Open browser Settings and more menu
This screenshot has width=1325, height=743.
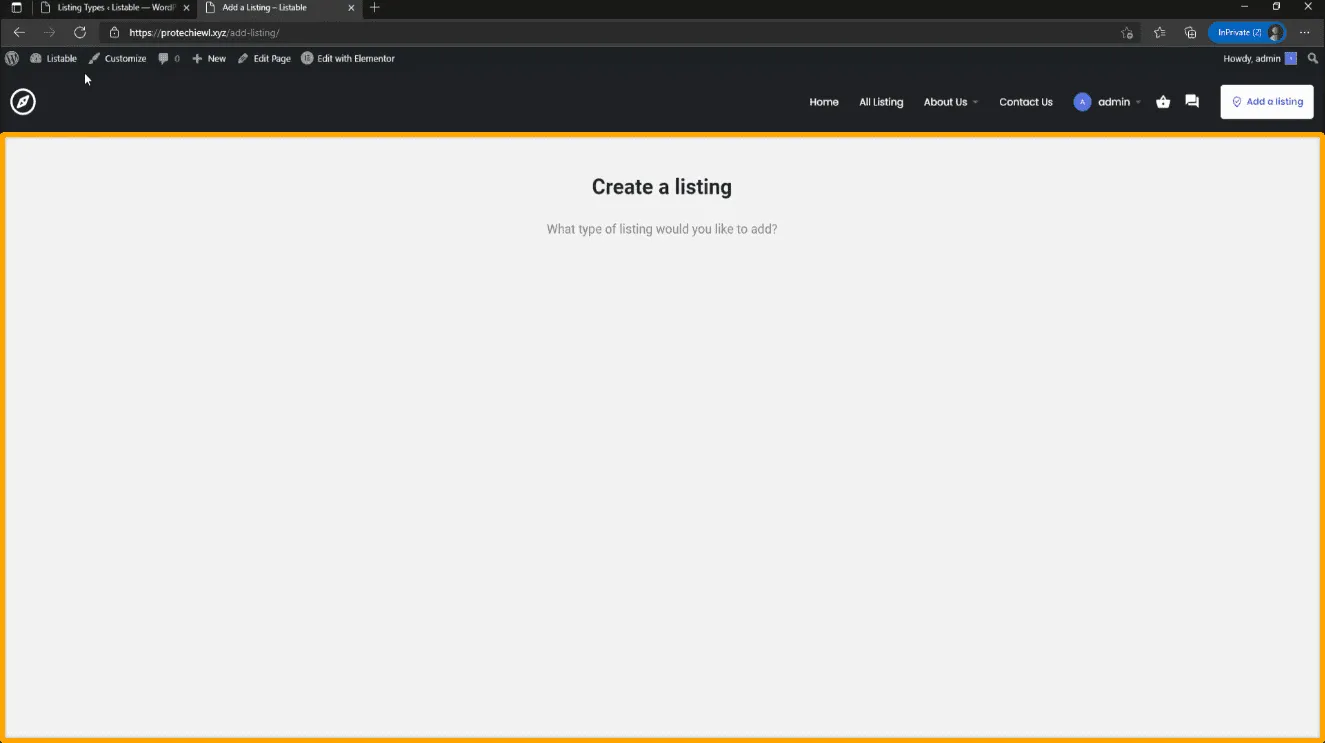pos(1304,32)
